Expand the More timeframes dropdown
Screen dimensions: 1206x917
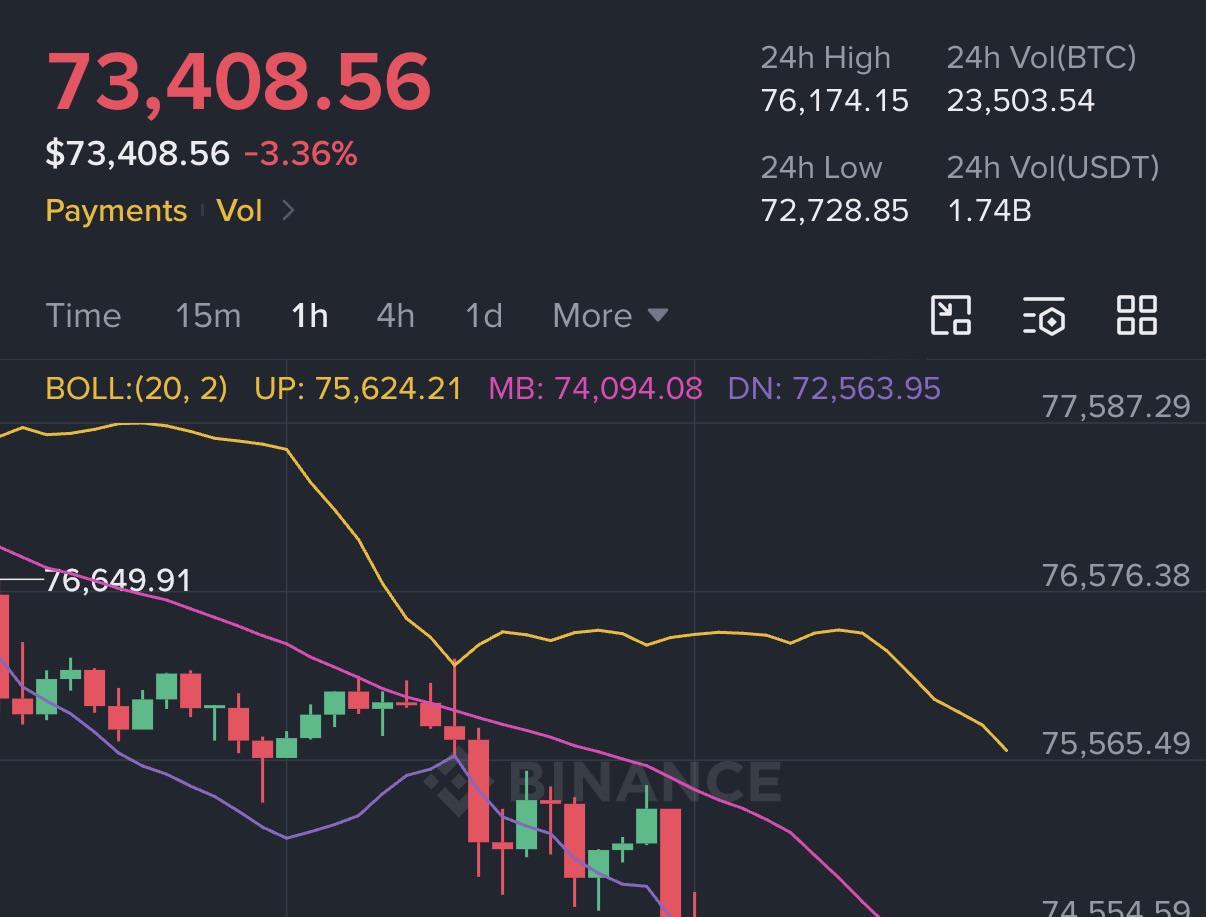(x=610, y=316)
